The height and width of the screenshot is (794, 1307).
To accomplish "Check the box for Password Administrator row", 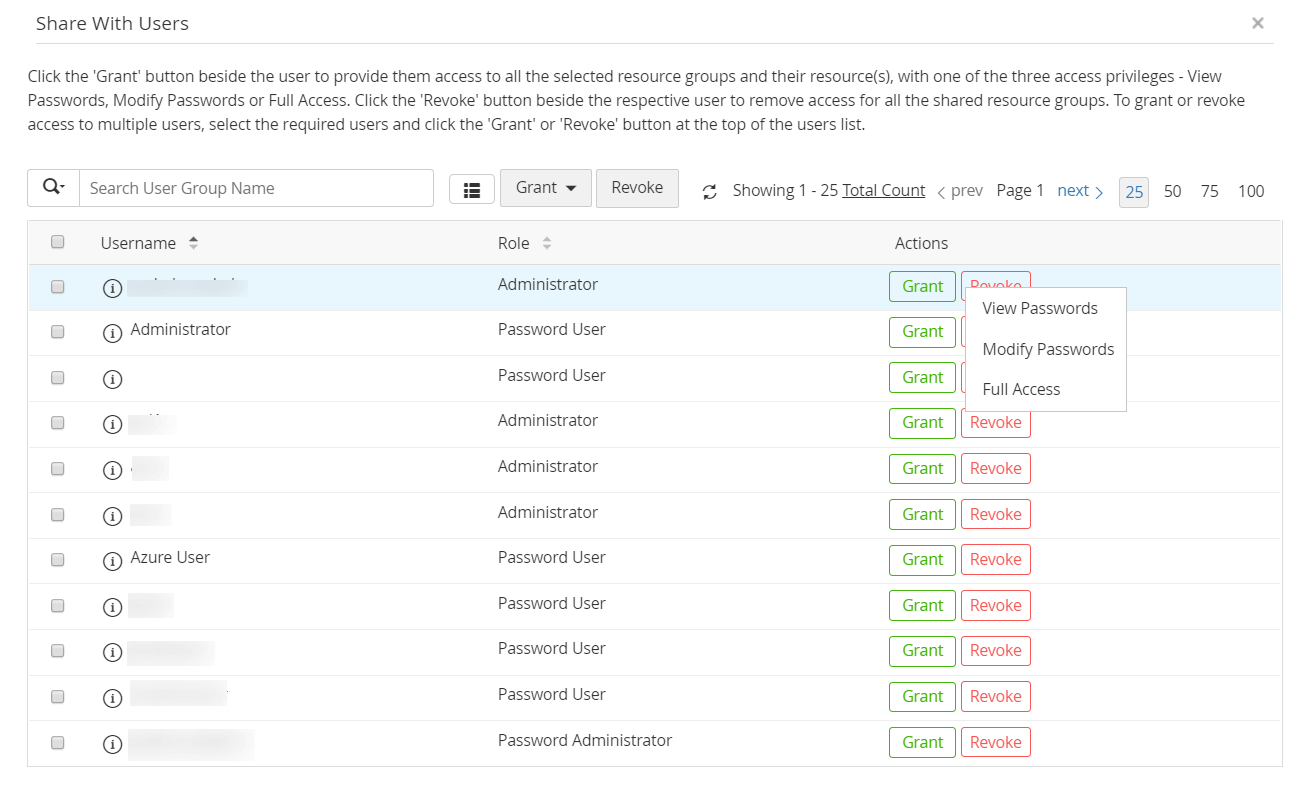I will 58,743.
